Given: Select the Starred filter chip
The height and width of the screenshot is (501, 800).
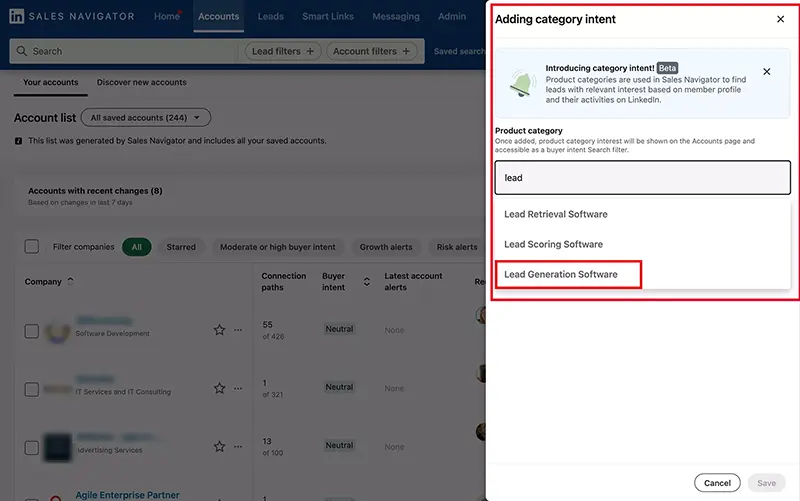Looking at the screenshot, I should pos(181,247).
